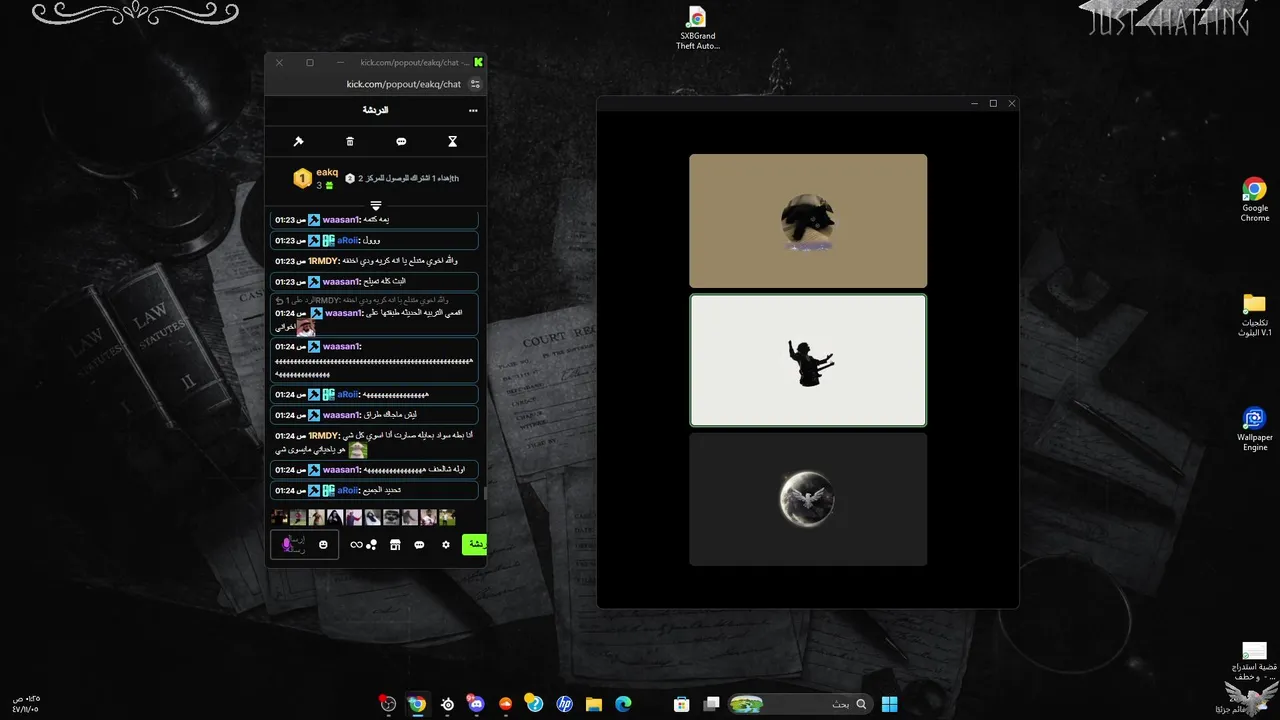This screenshot has width=1280, height=720.
Task: Open the speech bubble icon in chat toolbar
Action: (x=401, y=142)
